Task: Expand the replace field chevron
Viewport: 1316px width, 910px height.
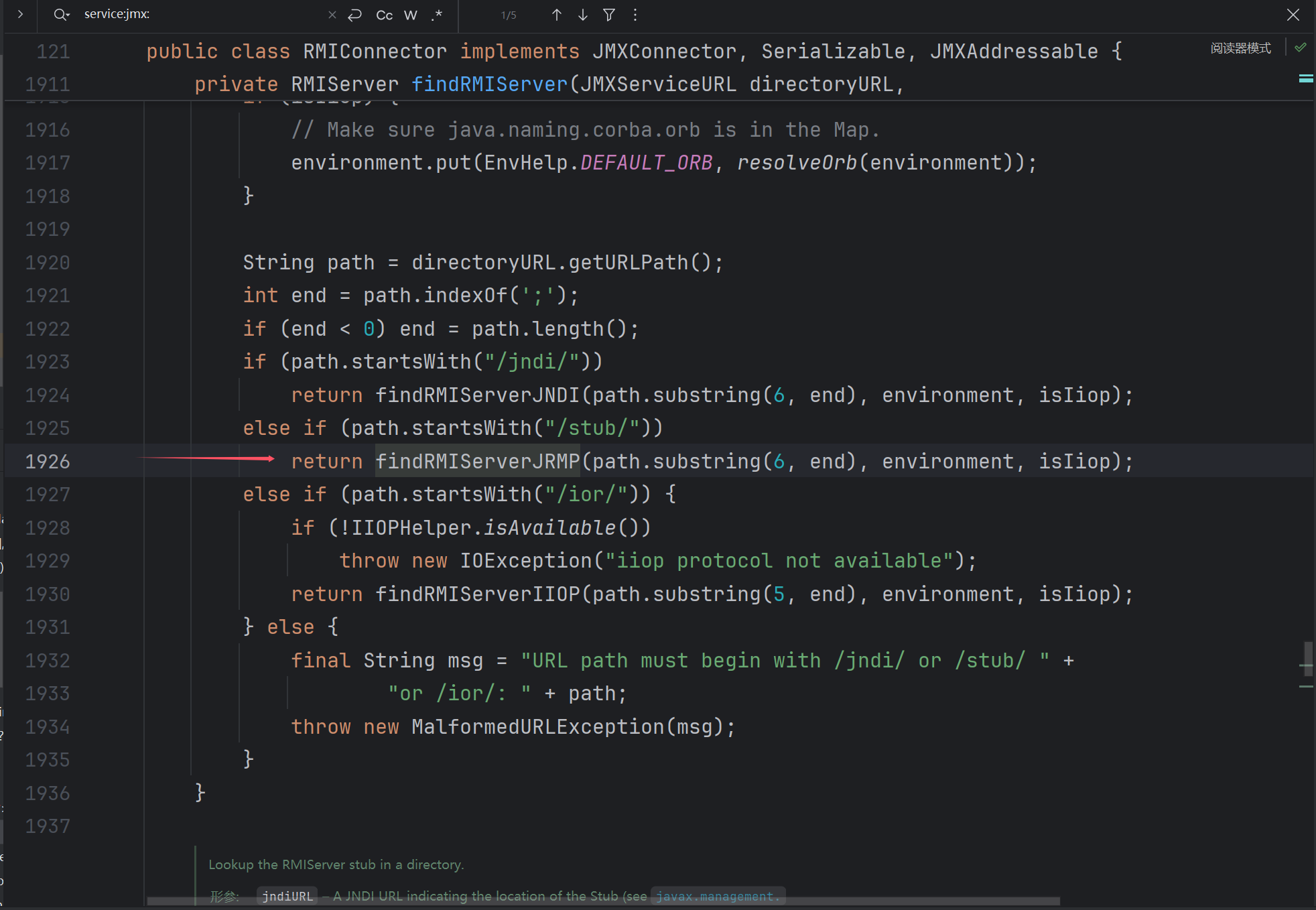Action: 20,14
